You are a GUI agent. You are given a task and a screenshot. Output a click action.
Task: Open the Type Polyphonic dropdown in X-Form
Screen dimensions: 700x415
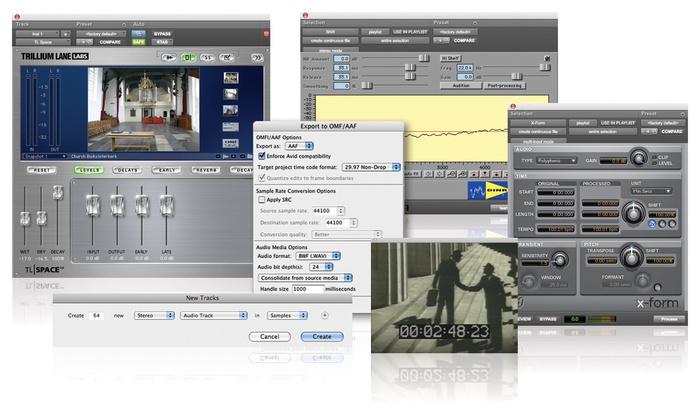pyautogui.click(x=557, y=161)
